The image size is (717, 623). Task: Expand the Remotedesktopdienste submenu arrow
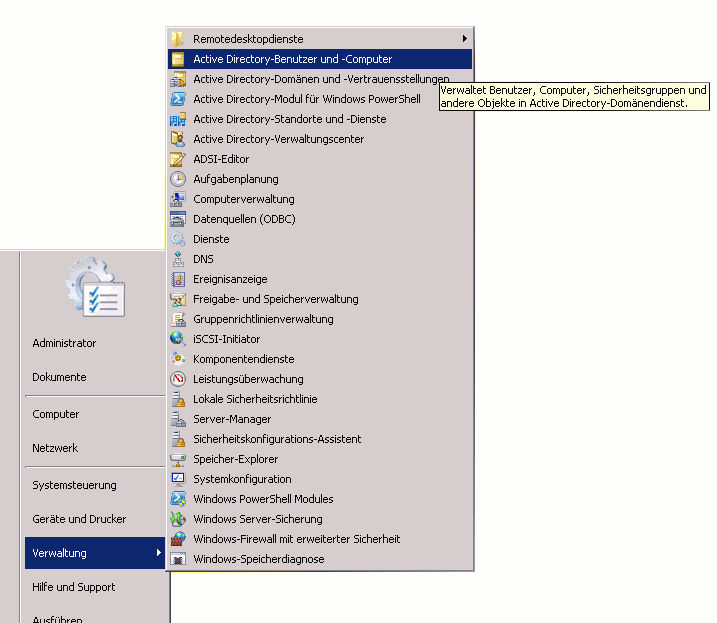tap(464, 39)
